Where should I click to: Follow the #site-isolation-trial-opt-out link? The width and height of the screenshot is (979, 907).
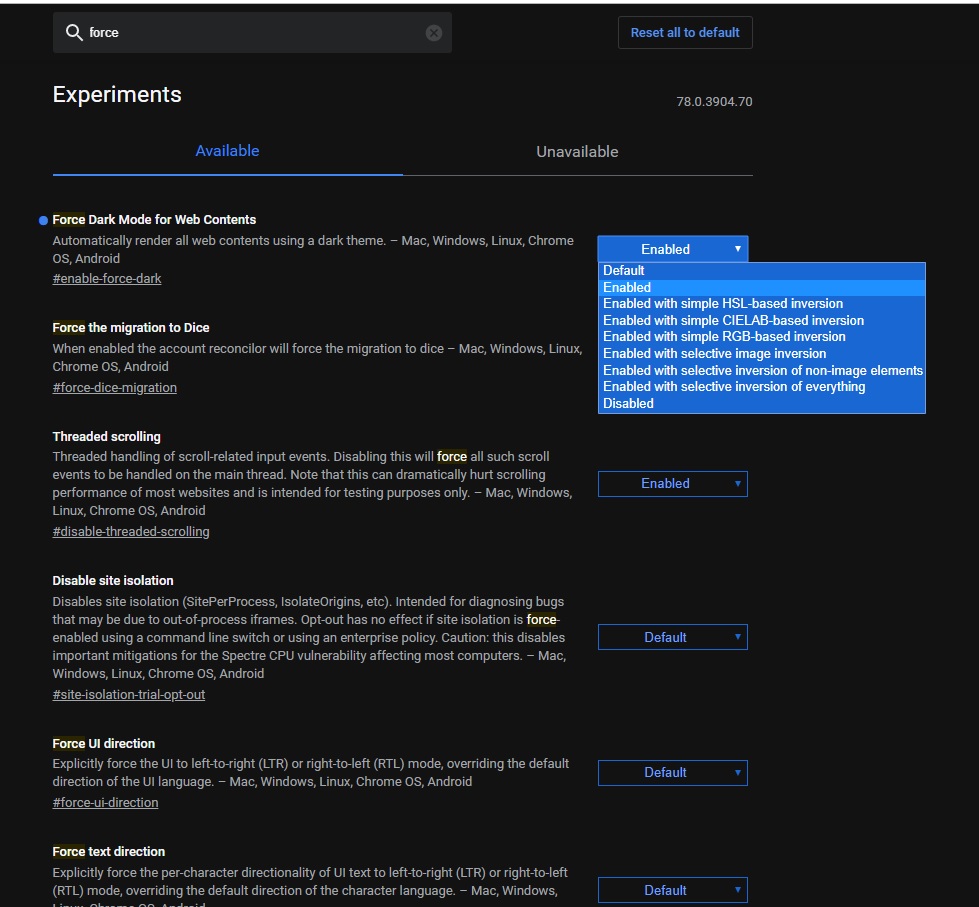pyautogui.click(x=129, y=695)
